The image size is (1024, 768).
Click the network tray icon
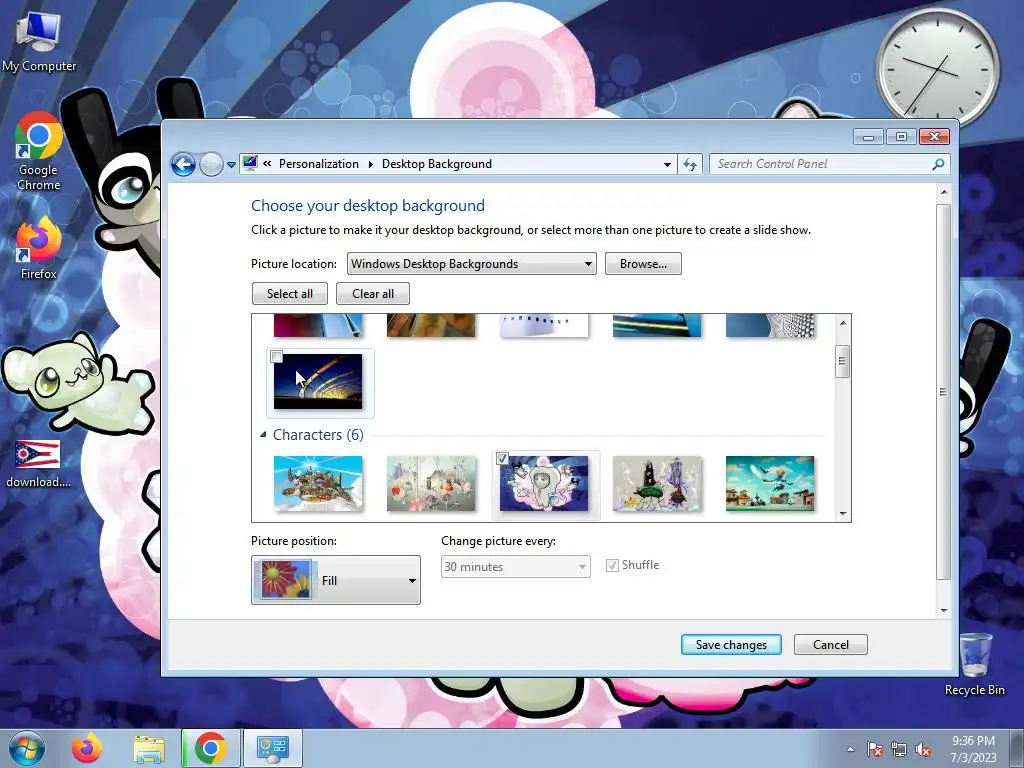[x=899, y=749]
